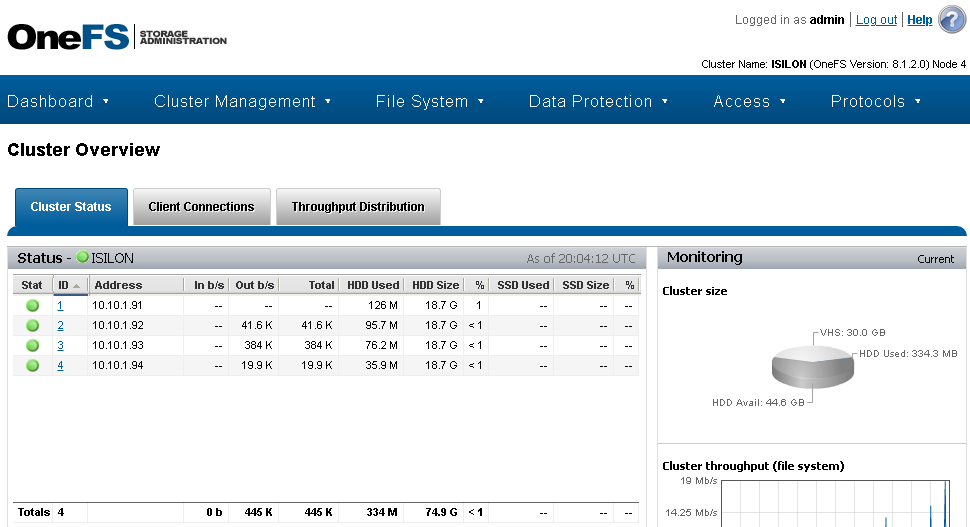Expand the Access dropdown arrow
The image size is (970, 527).
point(783,101)
